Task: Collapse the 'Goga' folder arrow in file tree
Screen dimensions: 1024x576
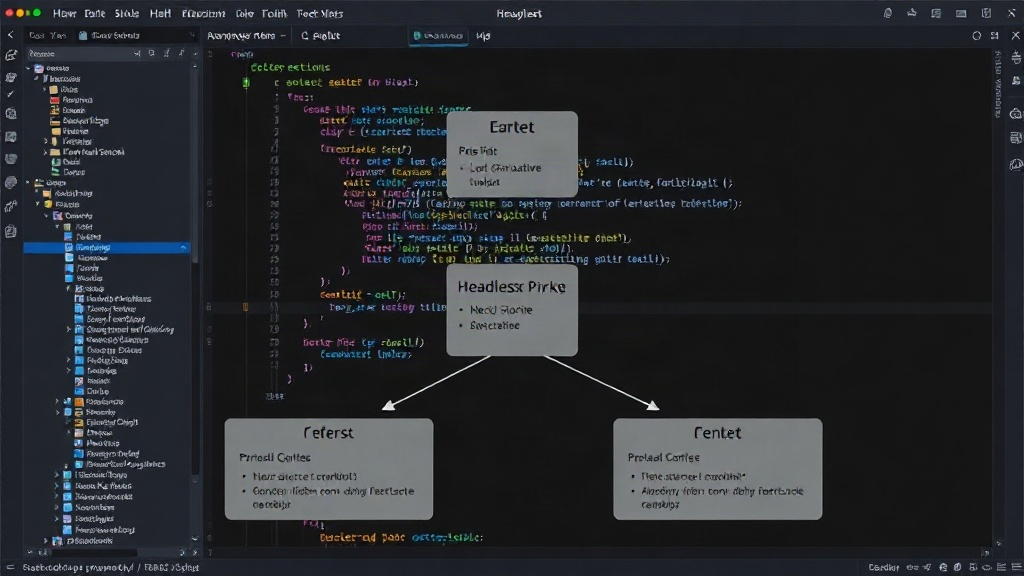Action: pos(29,183)
